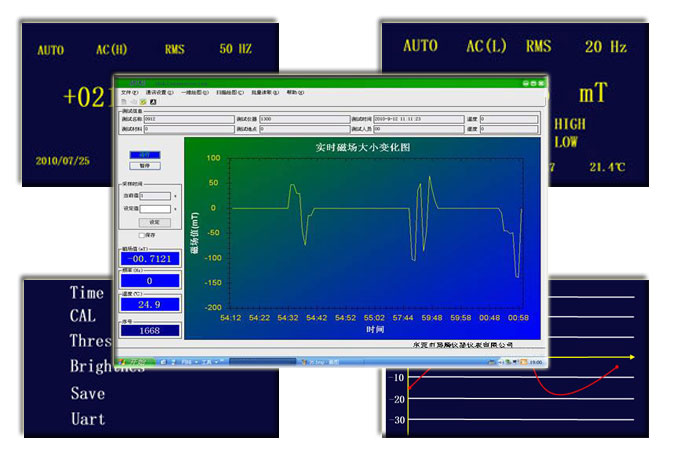Click the new file toolbar icon
680x457 pixels.
(123, 101)
